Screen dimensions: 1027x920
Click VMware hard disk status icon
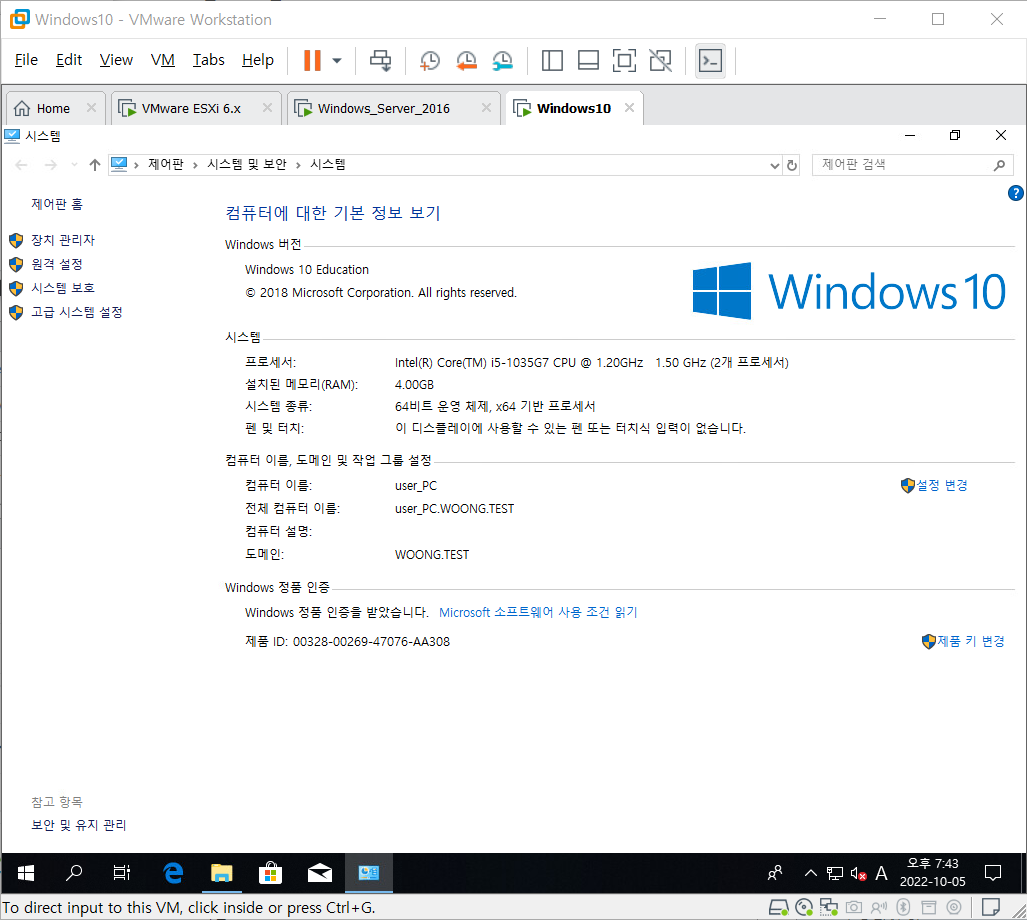(x=778, y=908)
